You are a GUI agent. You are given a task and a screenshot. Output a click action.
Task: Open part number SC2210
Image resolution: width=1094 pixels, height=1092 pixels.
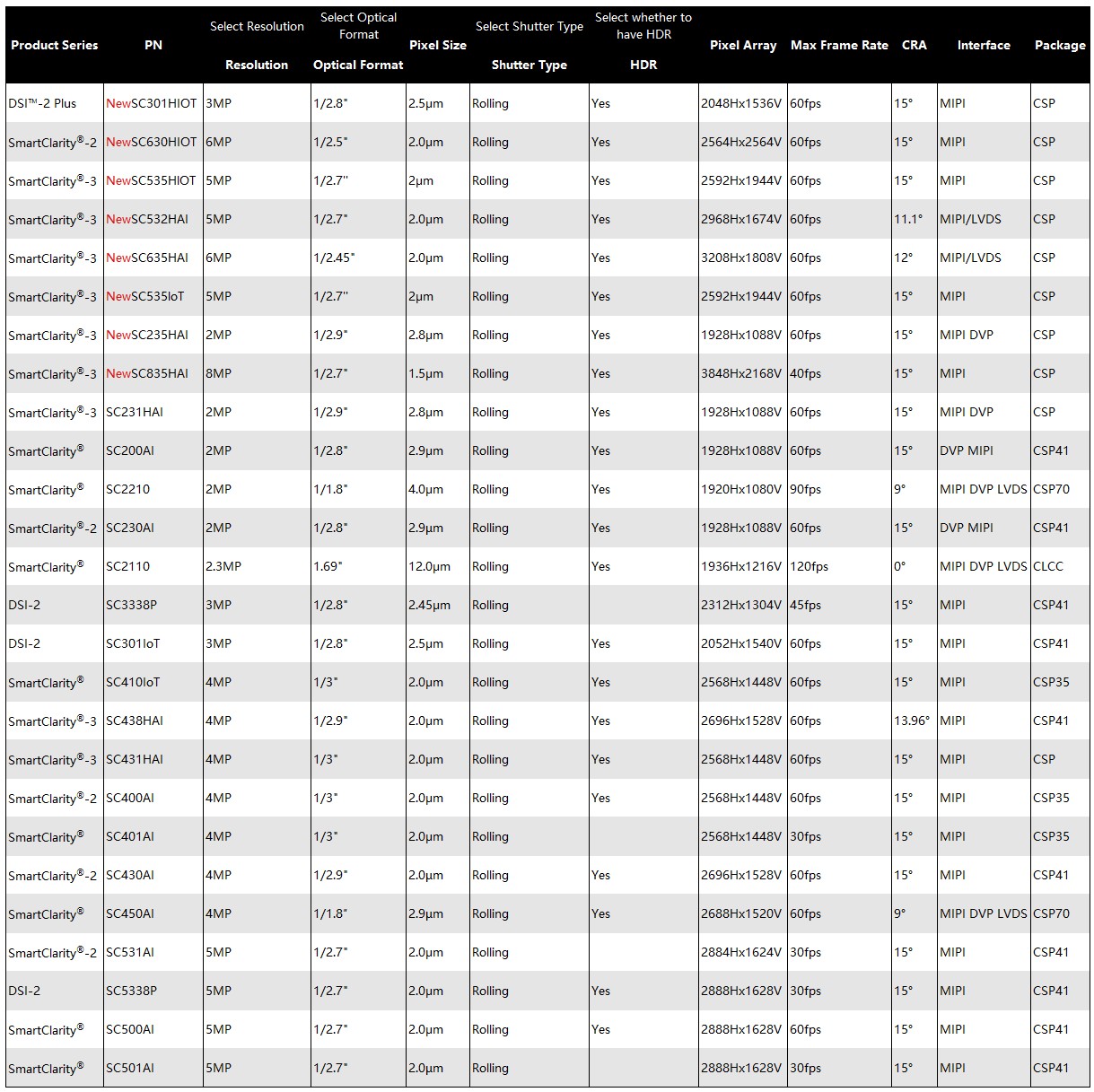(x=128, y=489)
